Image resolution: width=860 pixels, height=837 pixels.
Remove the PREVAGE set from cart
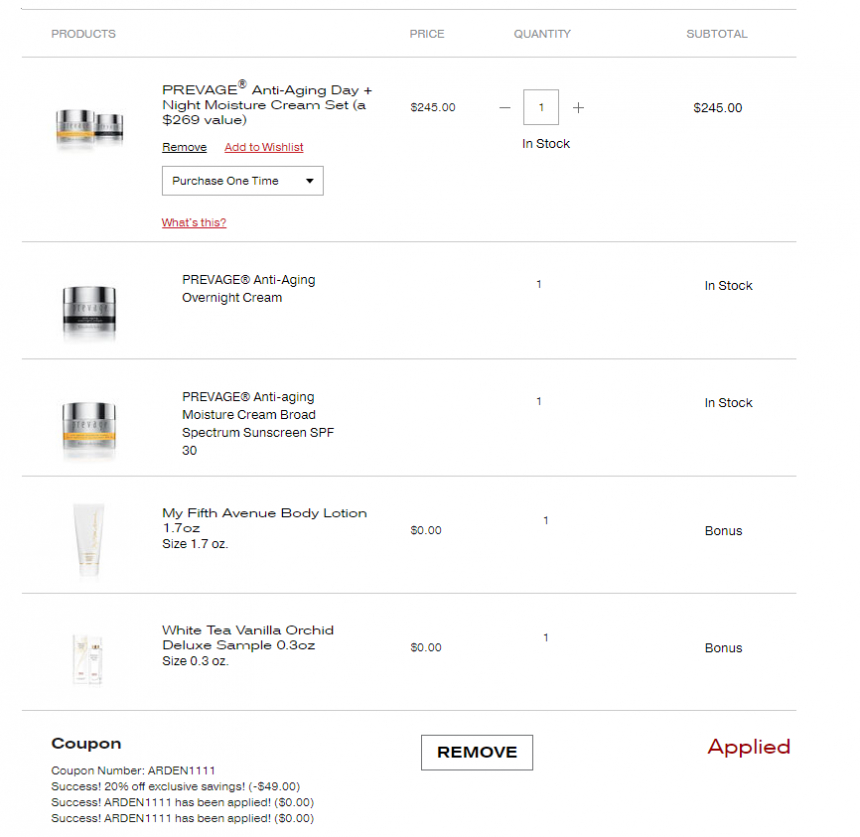[184, 147]
